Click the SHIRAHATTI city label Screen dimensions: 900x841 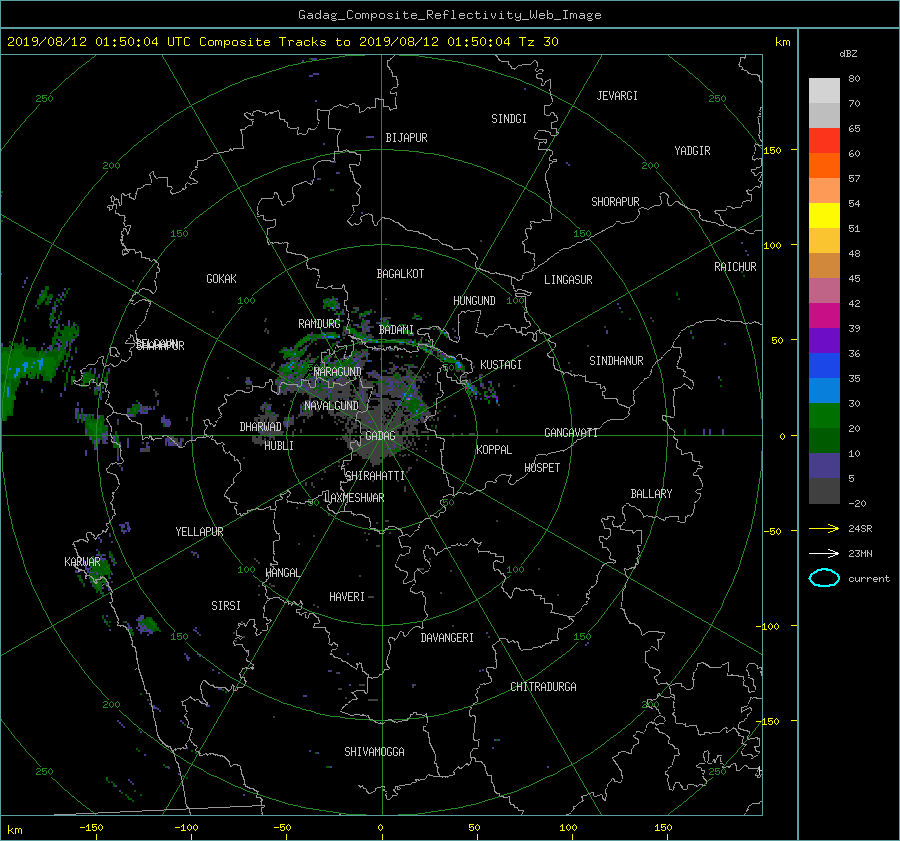click(375, 476)
